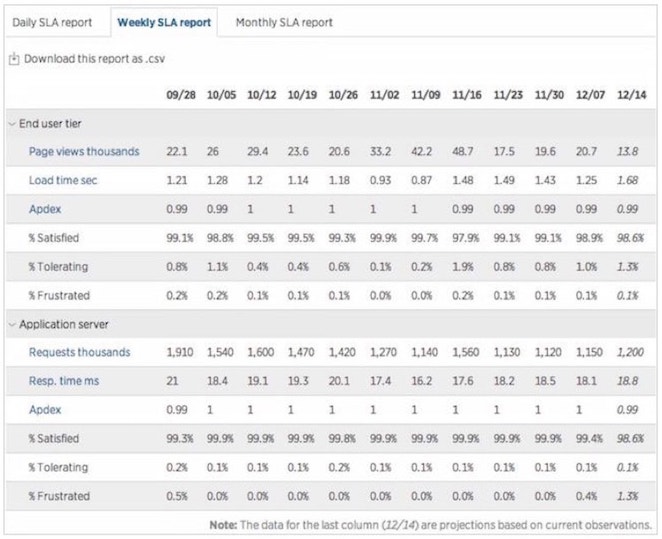Open the Resp. time ms link
This screenshot has height=539, width=662.
click(x=63, y=381)
